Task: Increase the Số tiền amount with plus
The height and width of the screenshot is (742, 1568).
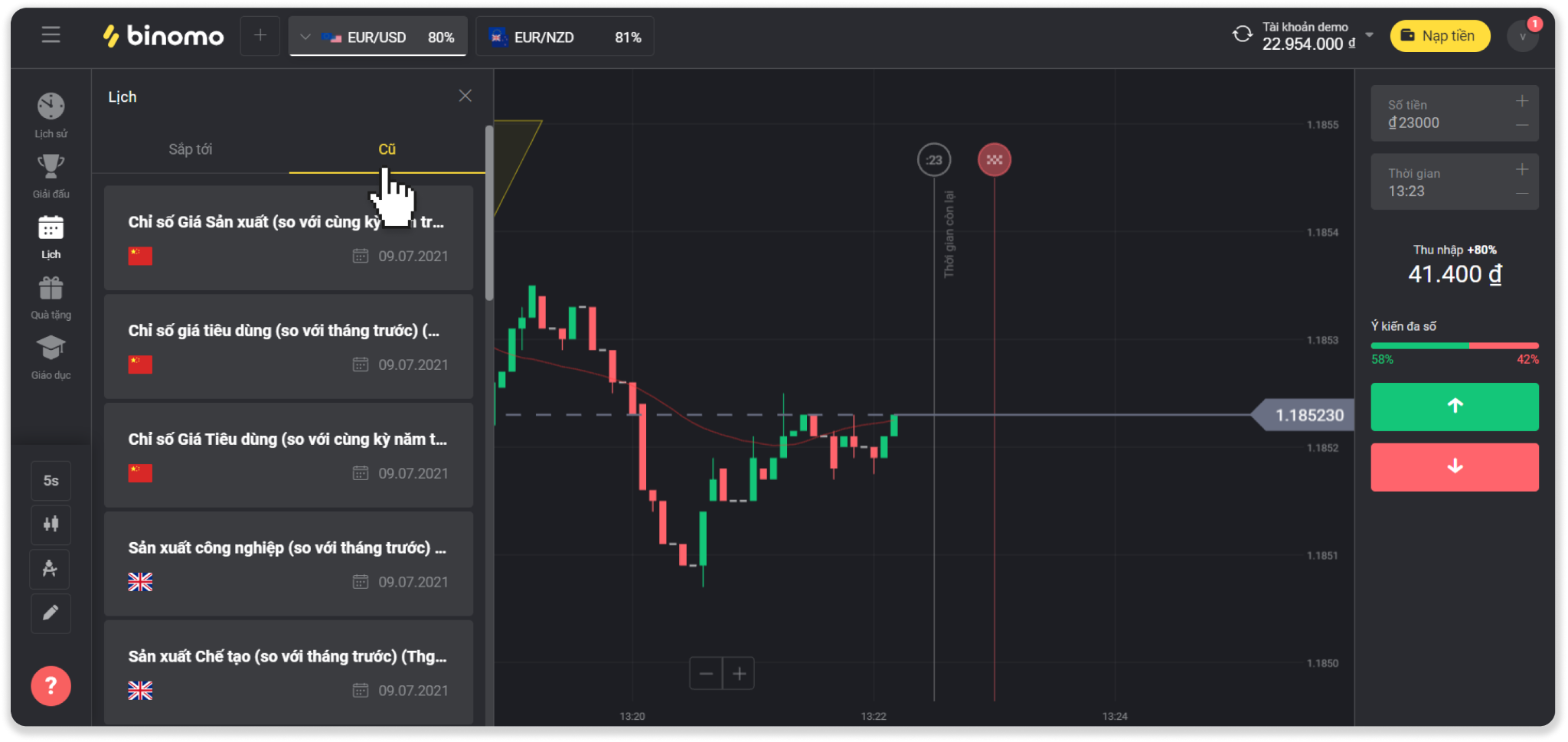Action: click(x=1522, y=101)
